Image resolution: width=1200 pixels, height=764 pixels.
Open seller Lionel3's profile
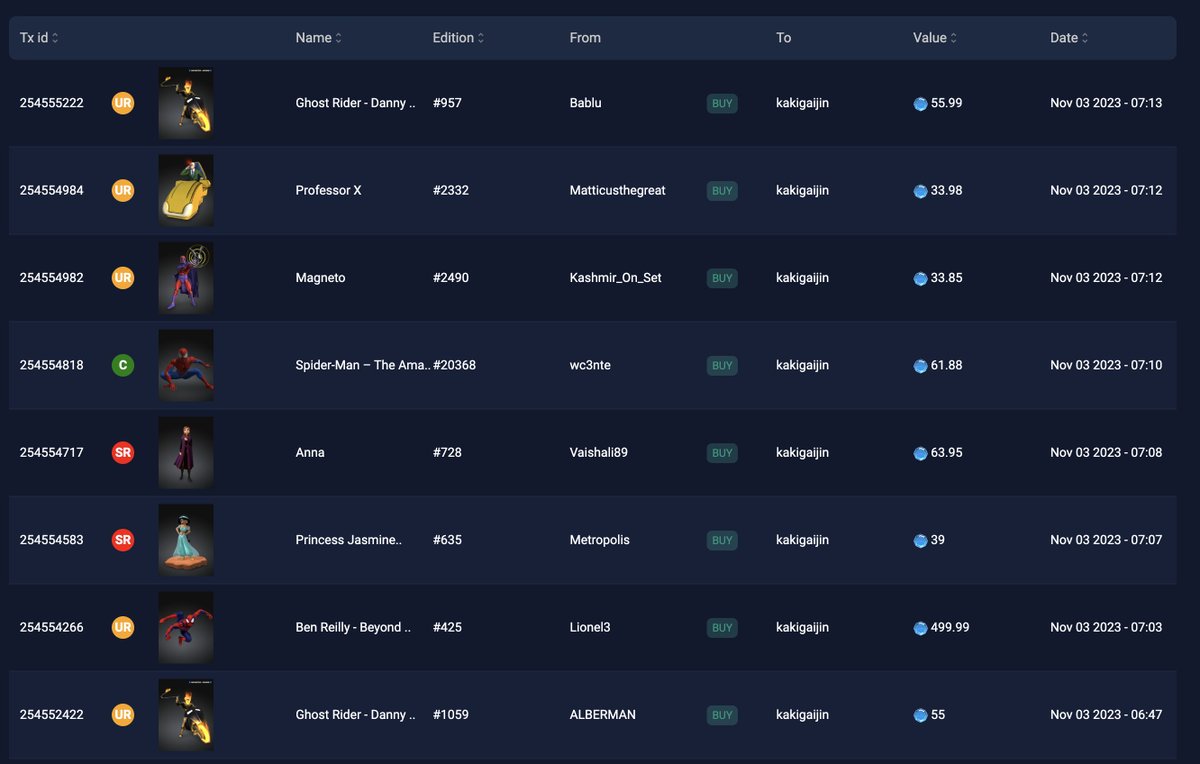pos(589,627)
